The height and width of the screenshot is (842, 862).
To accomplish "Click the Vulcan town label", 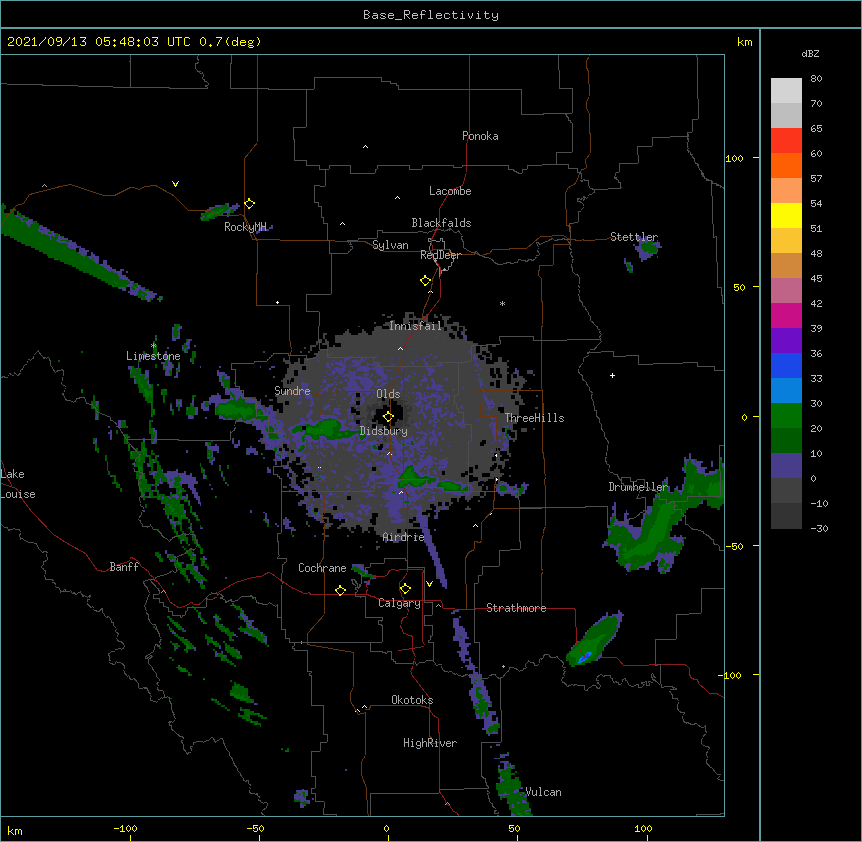I will (543, 792).
